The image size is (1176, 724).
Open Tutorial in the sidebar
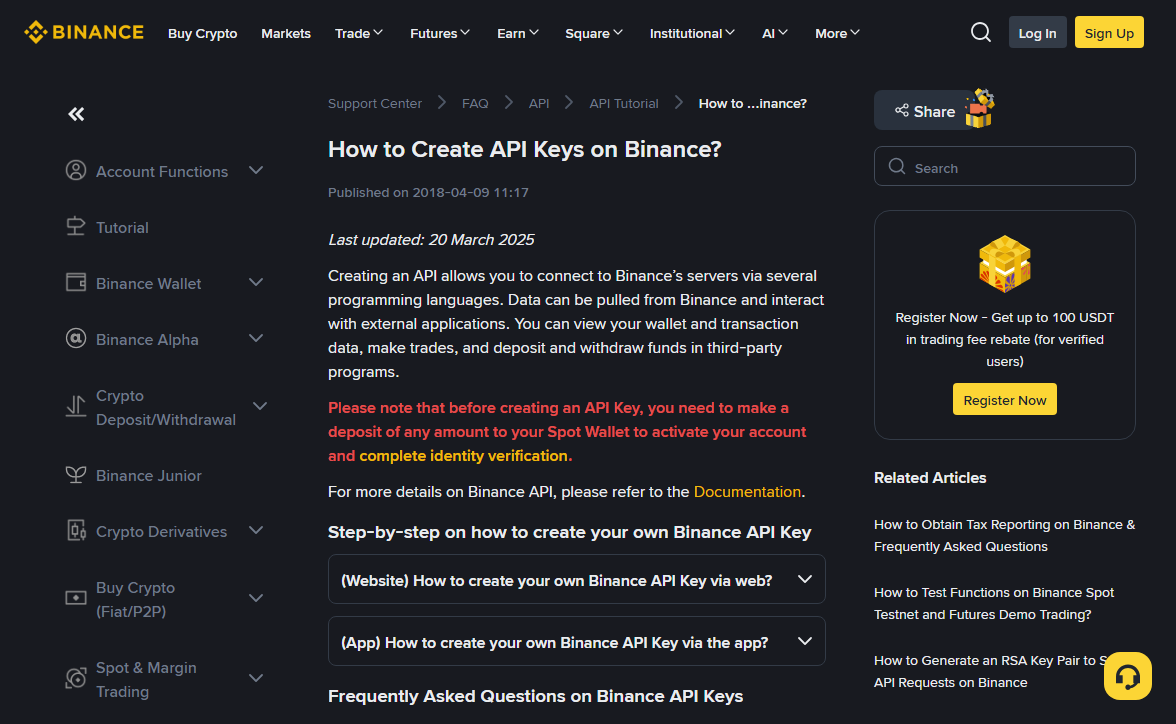(122, 227)
